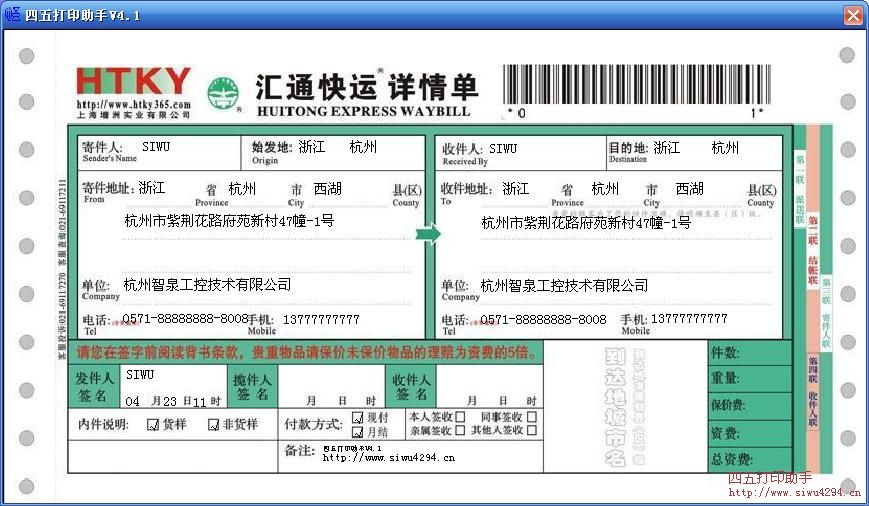The image size is (869, 506).
Task: Click city 杭州 in 收件地址
Action: pyautogui.click(x=605, y=189)
